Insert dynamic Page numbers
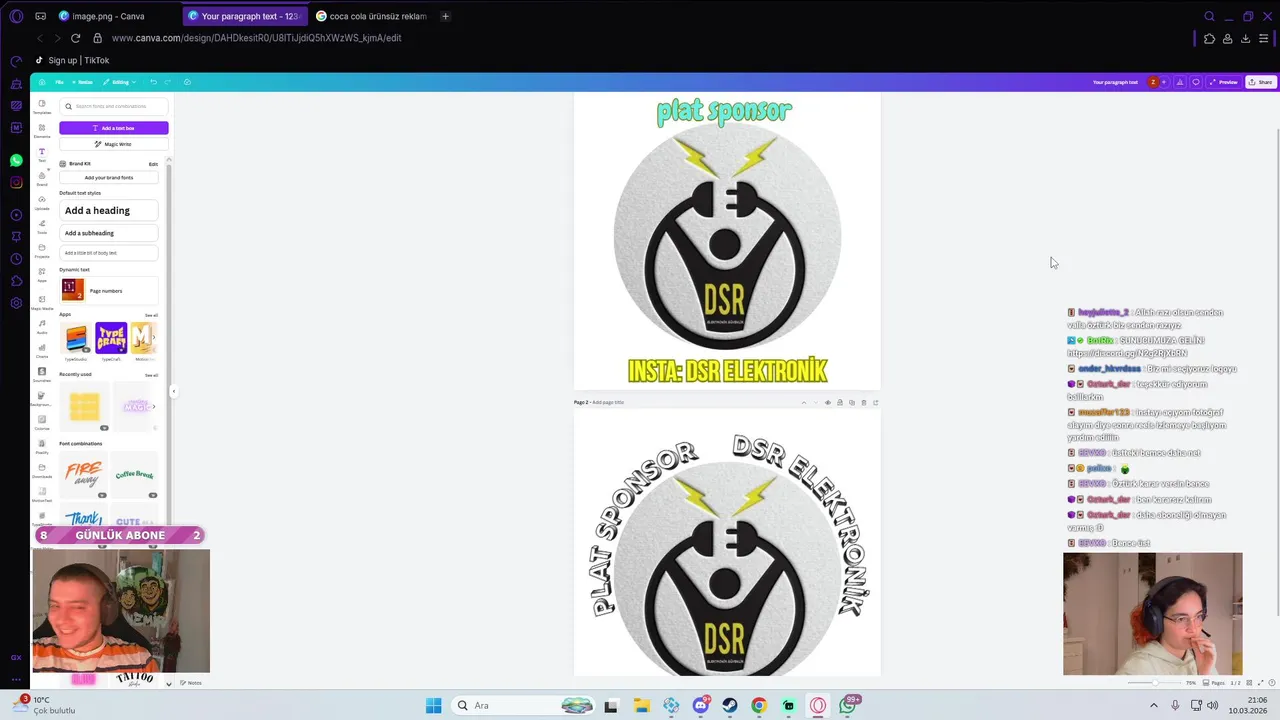Screen dimensions: 1280x720 [109, 291]
